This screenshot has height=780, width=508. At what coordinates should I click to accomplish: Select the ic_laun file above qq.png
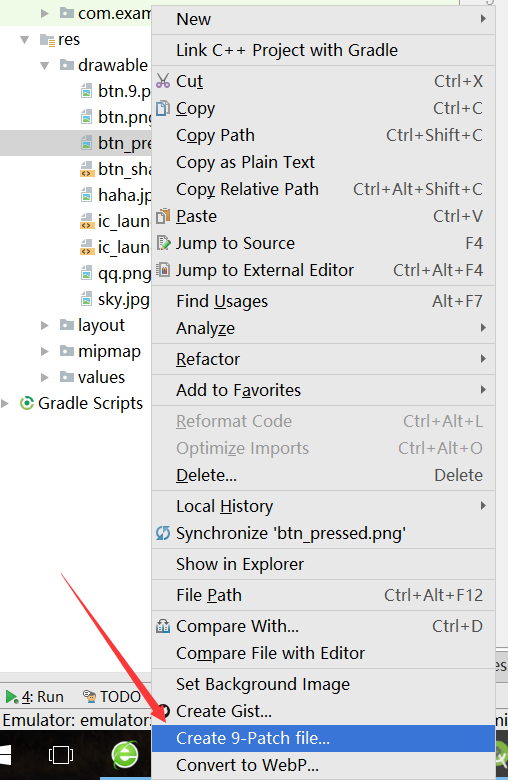point(114,247)
